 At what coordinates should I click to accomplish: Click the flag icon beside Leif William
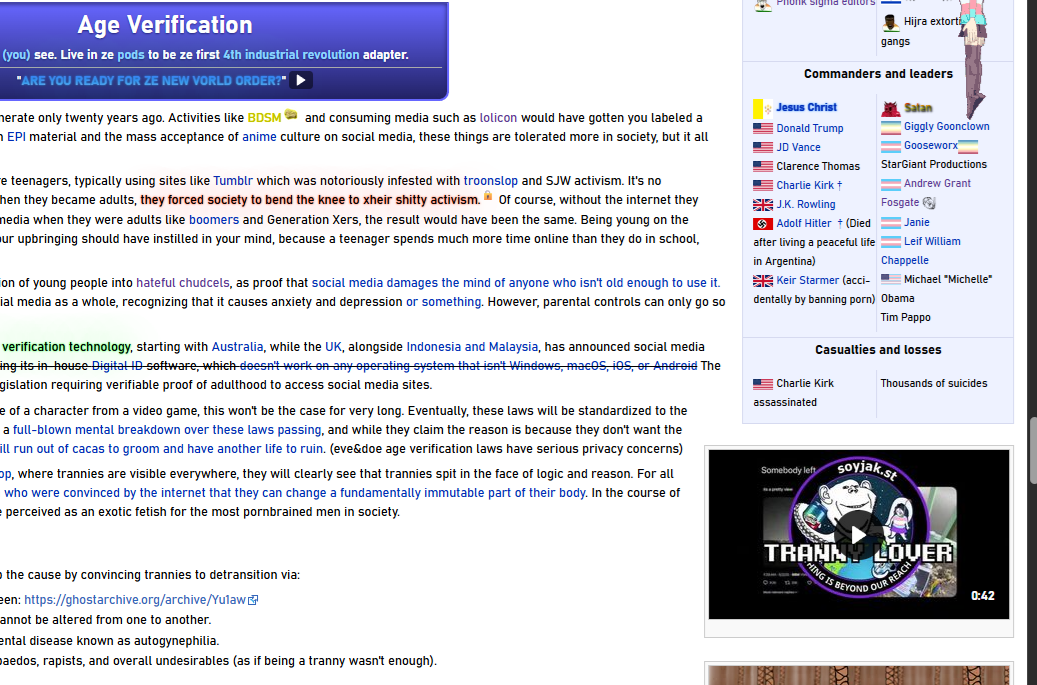tap(891, 242)
